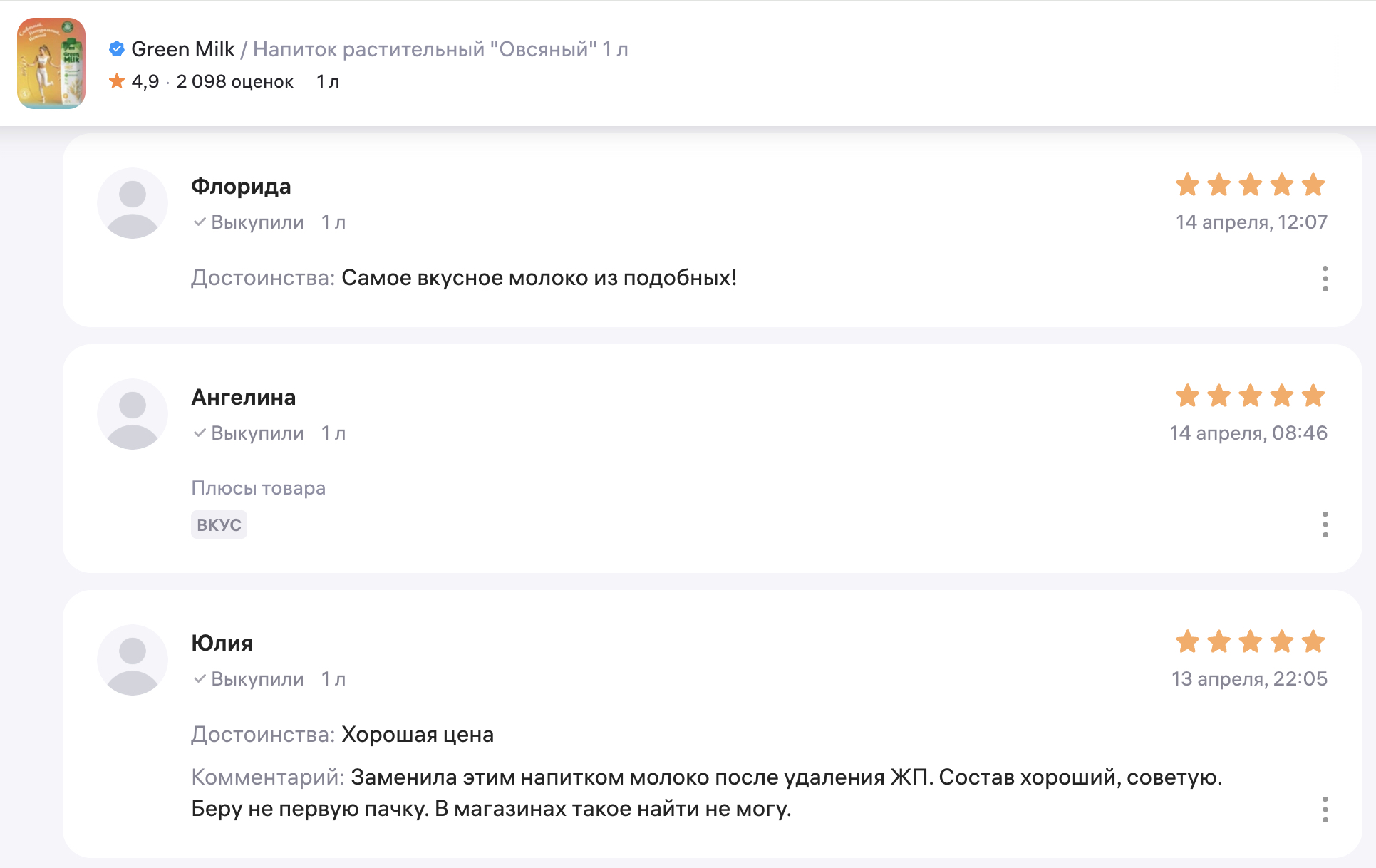Open the product title Напиток растительный "Овсяный"
The width and height of the screenshot is (1376, 868).
coord(440,49)
